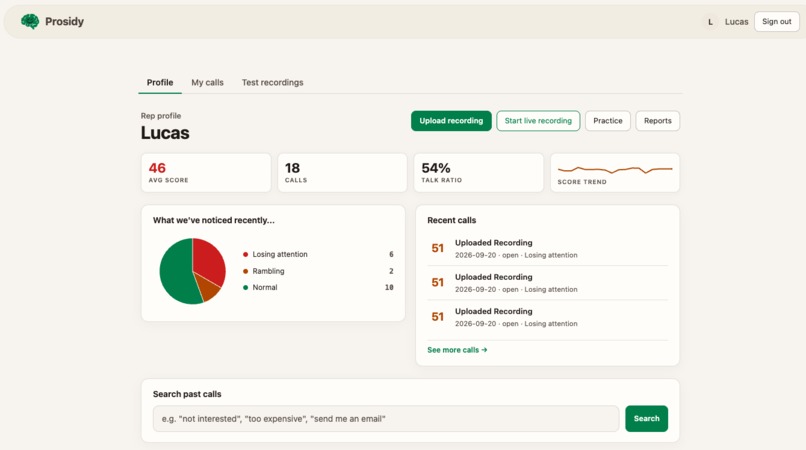
Task: Click the Losing attention count 6
Action: tap(391, 255)
